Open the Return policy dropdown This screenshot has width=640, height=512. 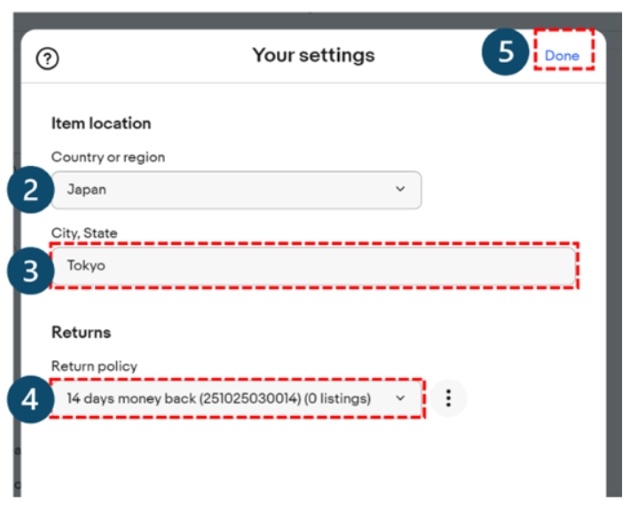pos(236,398)
